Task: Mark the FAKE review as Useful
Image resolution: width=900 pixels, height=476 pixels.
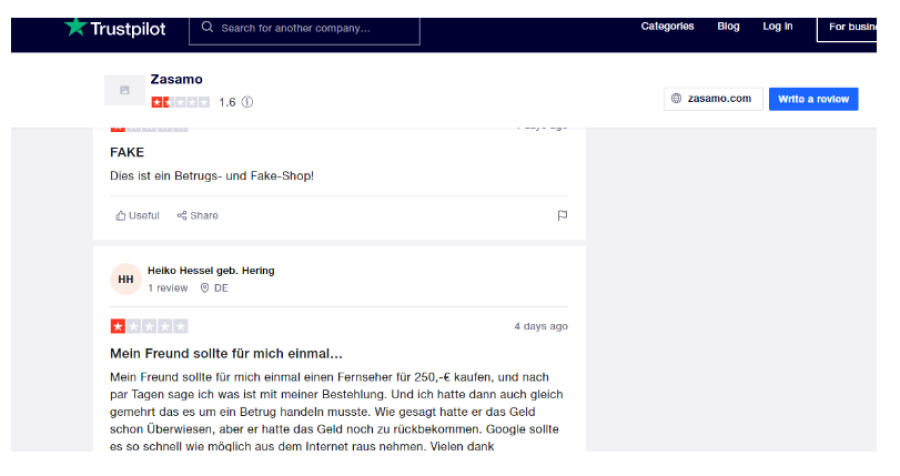Action: [137, 216]
